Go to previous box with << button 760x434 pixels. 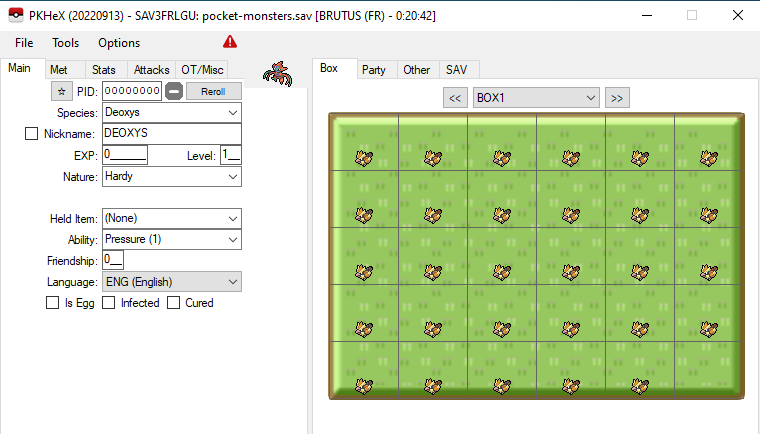pyautogui.click(x=455, y=98)
